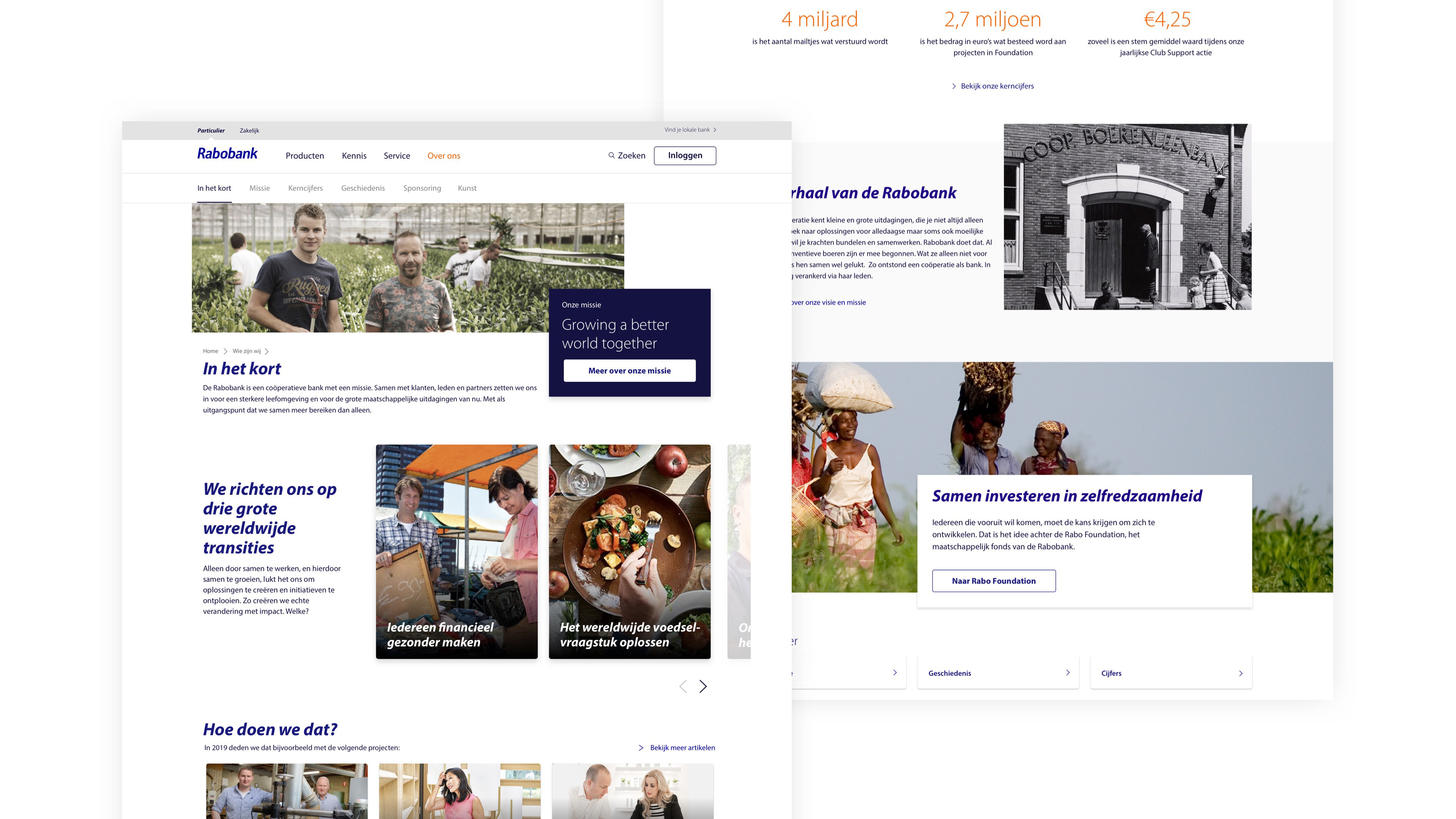
Task: Click Meer over onze missie button
Action: (x=629, y=371)
